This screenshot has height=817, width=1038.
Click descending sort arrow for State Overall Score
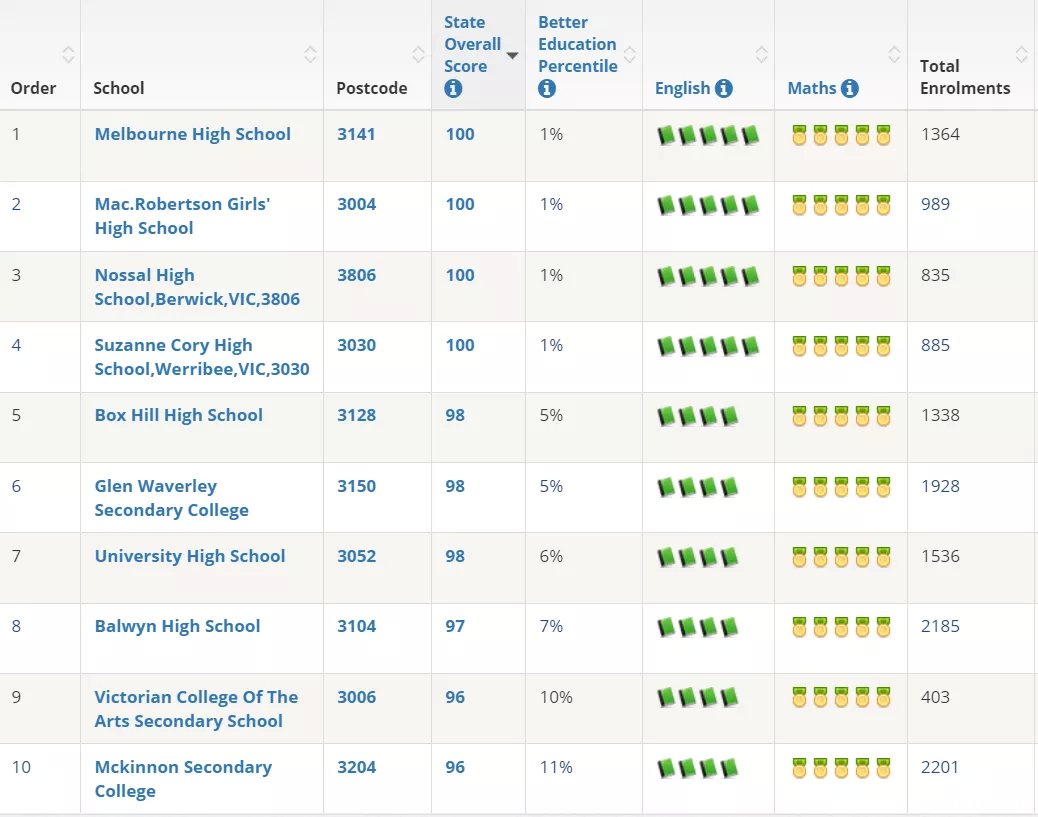coord(512,56)
